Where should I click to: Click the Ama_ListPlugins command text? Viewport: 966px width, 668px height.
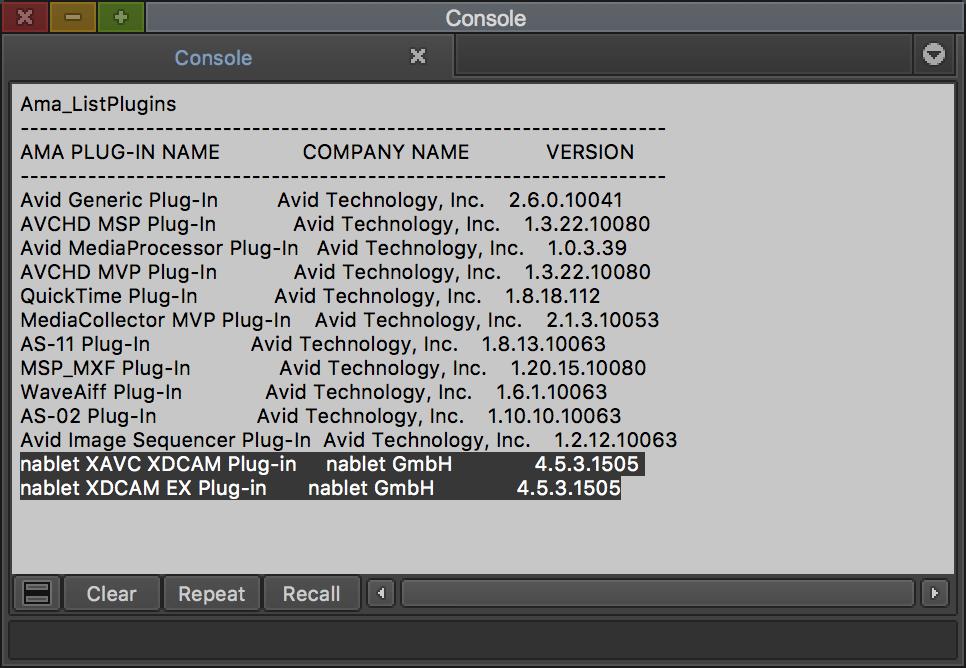[x=99, y=104]
